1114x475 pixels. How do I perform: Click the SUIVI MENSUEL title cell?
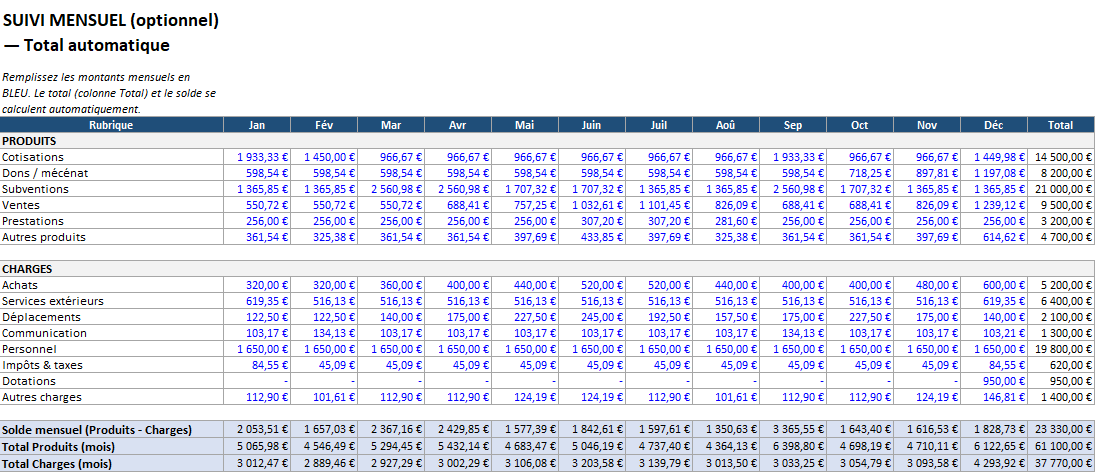coord(110,20)
